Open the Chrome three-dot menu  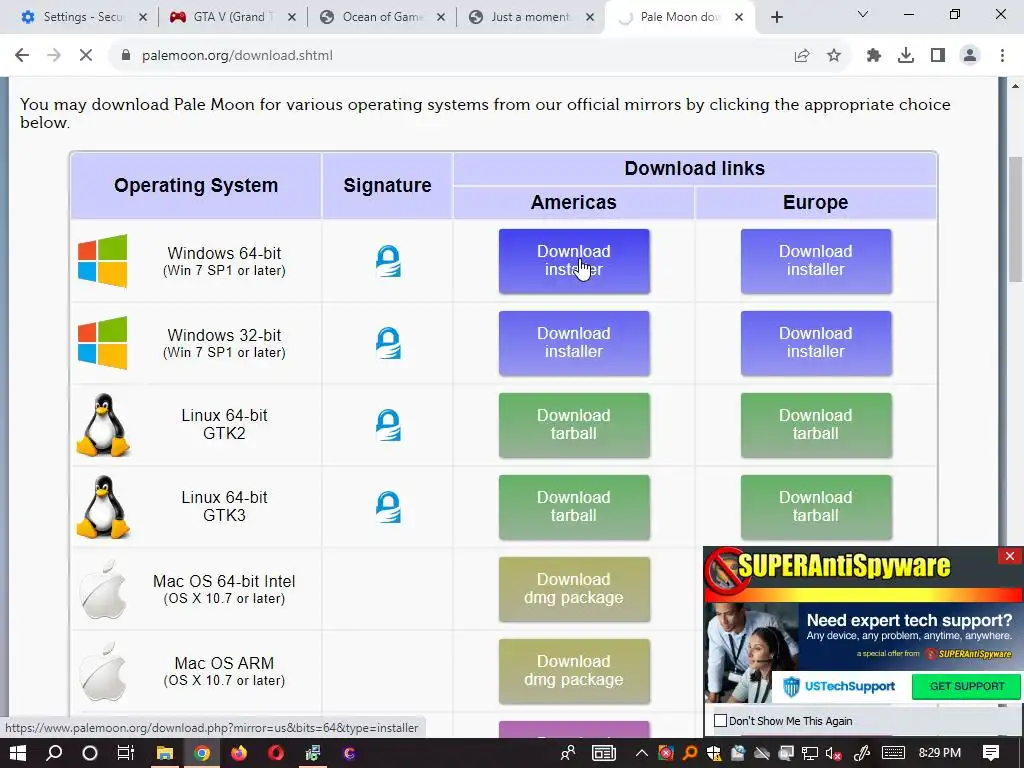[1002, 56]
